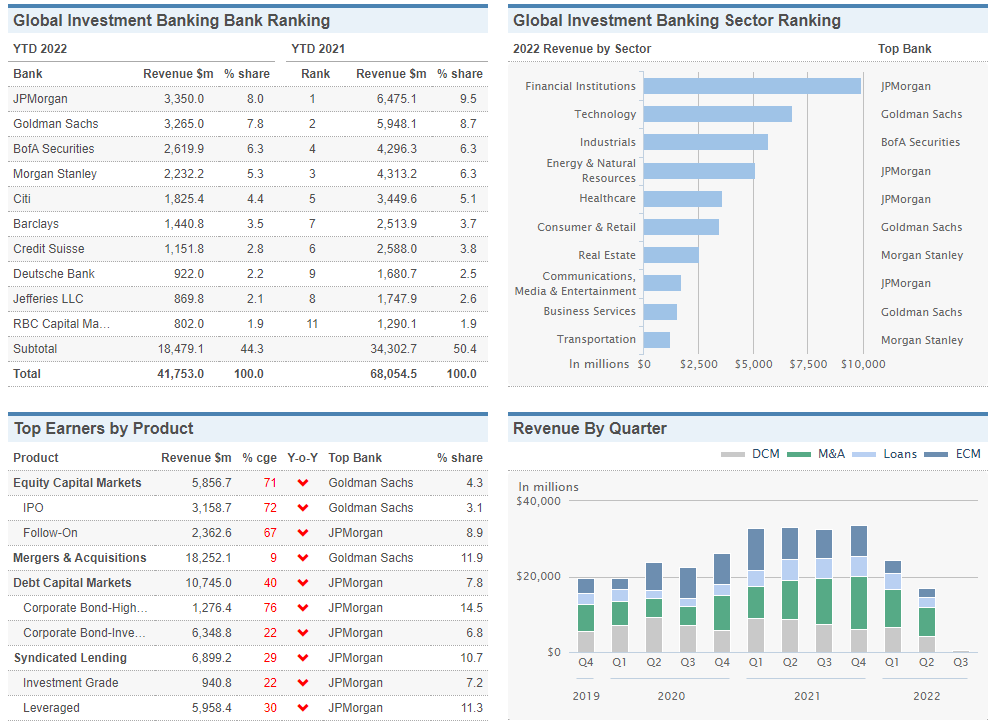Click the YTD 2022 total 41,753.0
Viewport: 1001px width, 728px height.
tap(181, 374)
